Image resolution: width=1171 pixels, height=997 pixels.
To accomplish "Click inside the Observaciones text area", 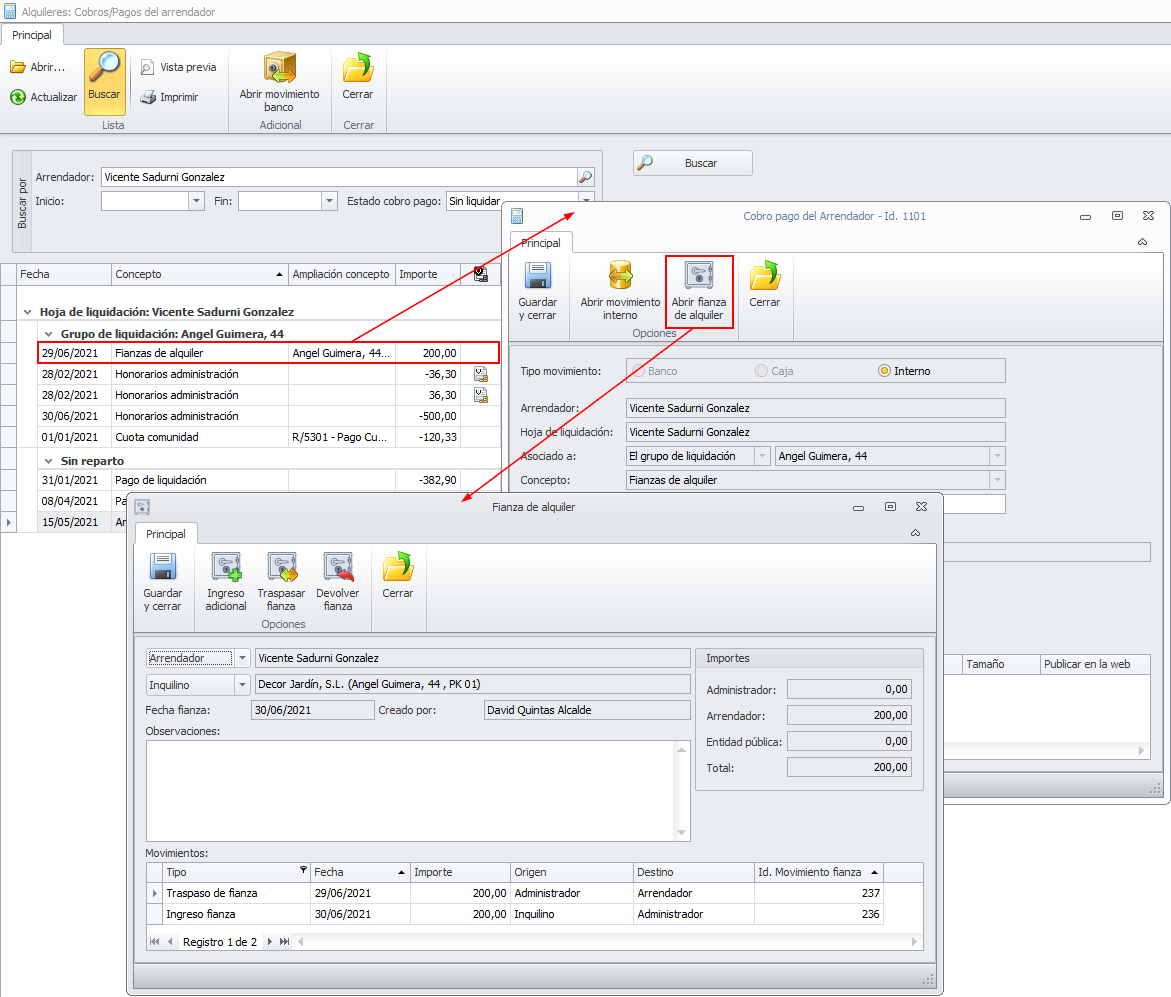I will (x=410, y=790).
